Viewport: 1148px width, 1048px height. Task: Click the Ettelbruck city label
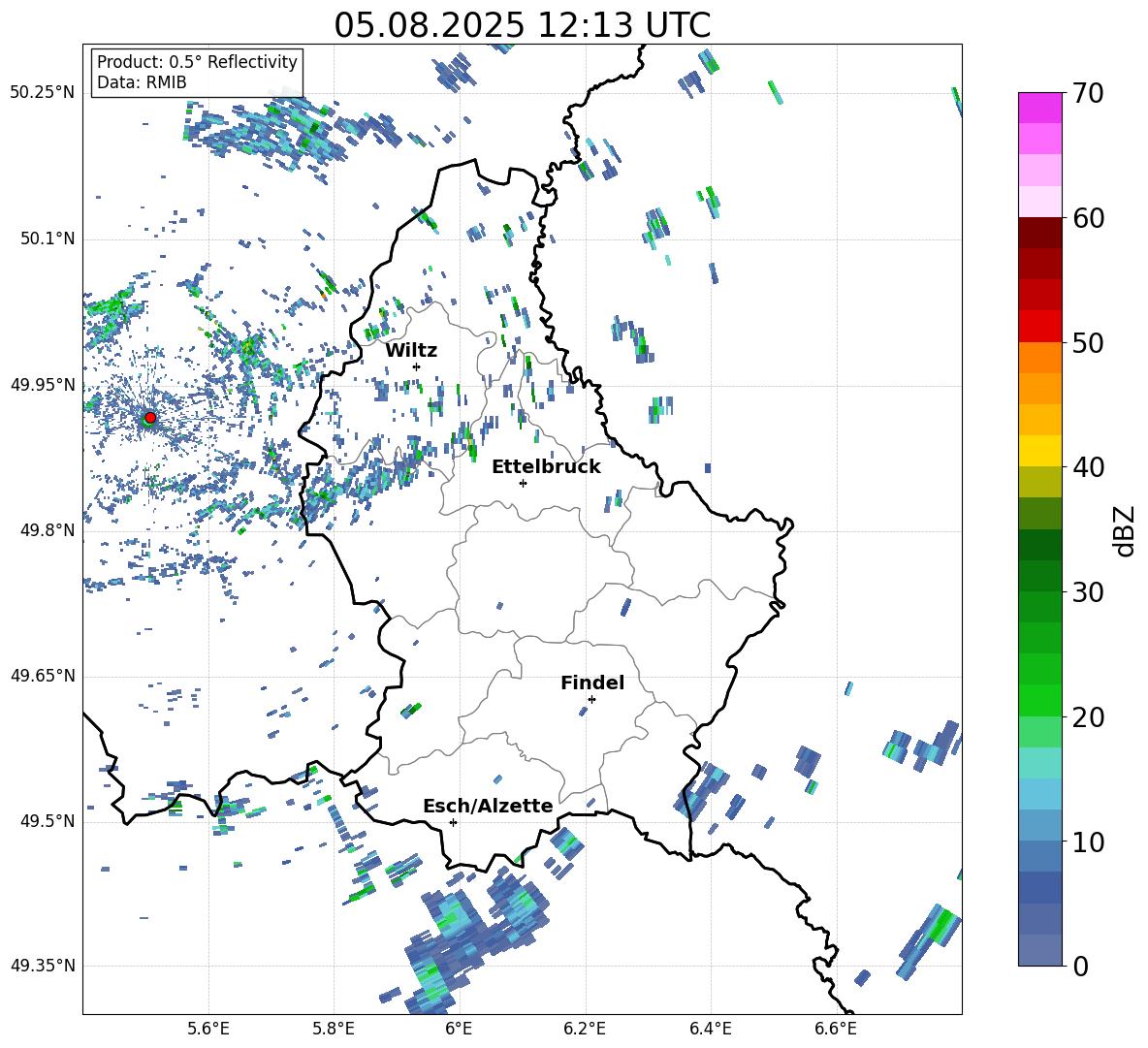point(546,467)
